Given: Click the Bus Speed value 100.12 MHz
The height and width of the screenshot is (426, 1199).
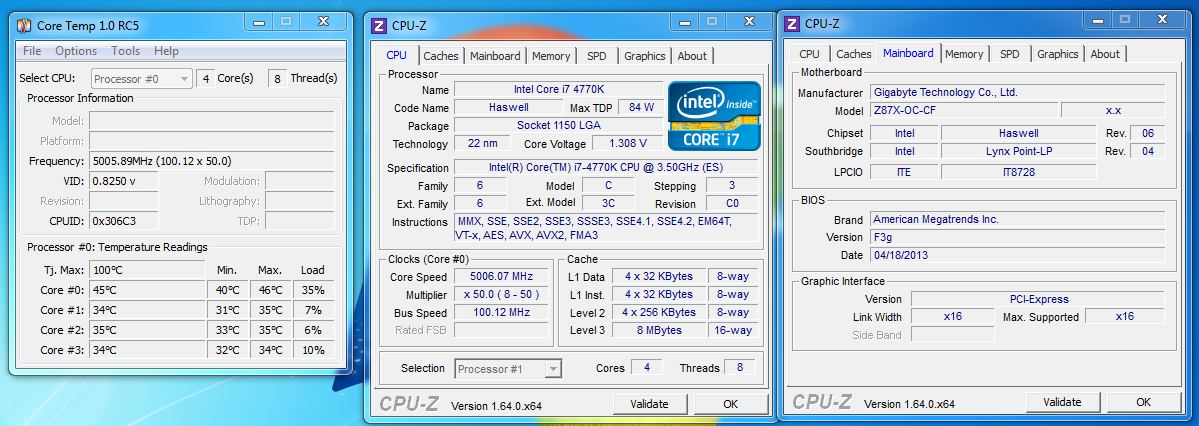Looking at the screenshot, I should 502,313.
